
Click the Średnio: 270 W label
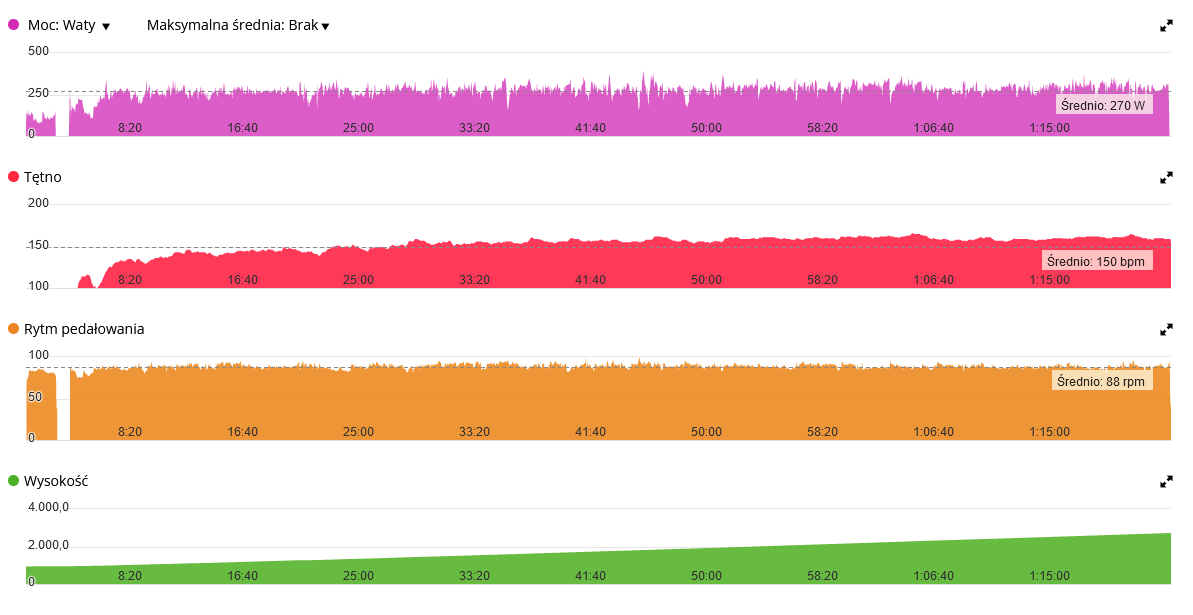[1103, 105]
